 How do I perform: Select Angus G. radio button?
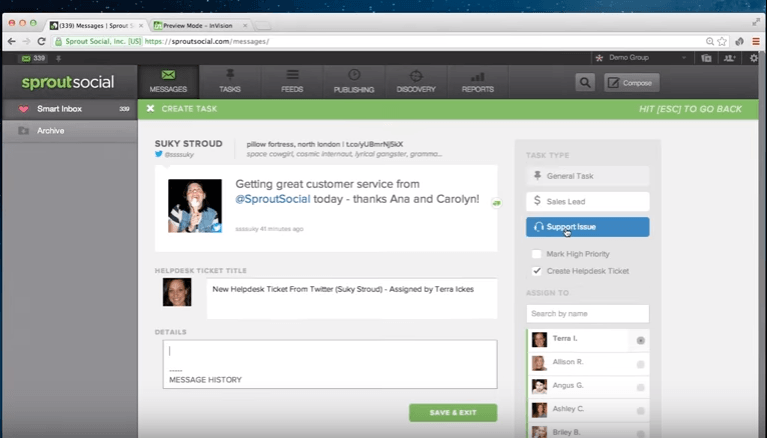pyautogui.click(x=640, y=388)
